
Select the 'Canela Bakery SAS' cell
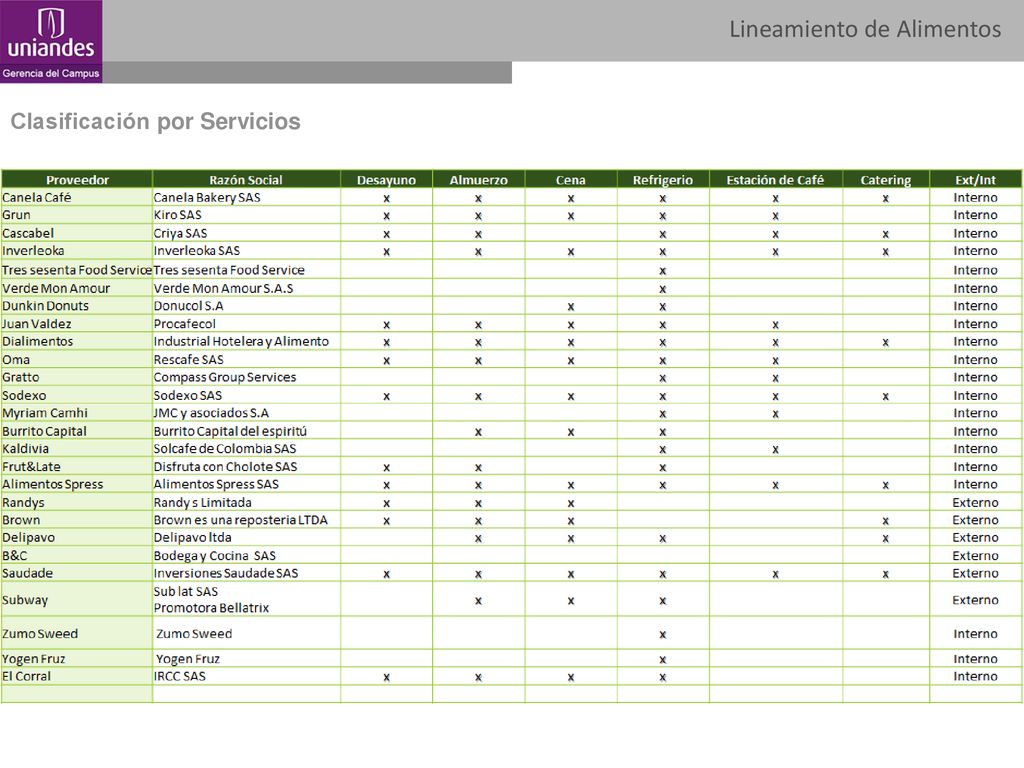pyautogui.click(x=246, y=197)
